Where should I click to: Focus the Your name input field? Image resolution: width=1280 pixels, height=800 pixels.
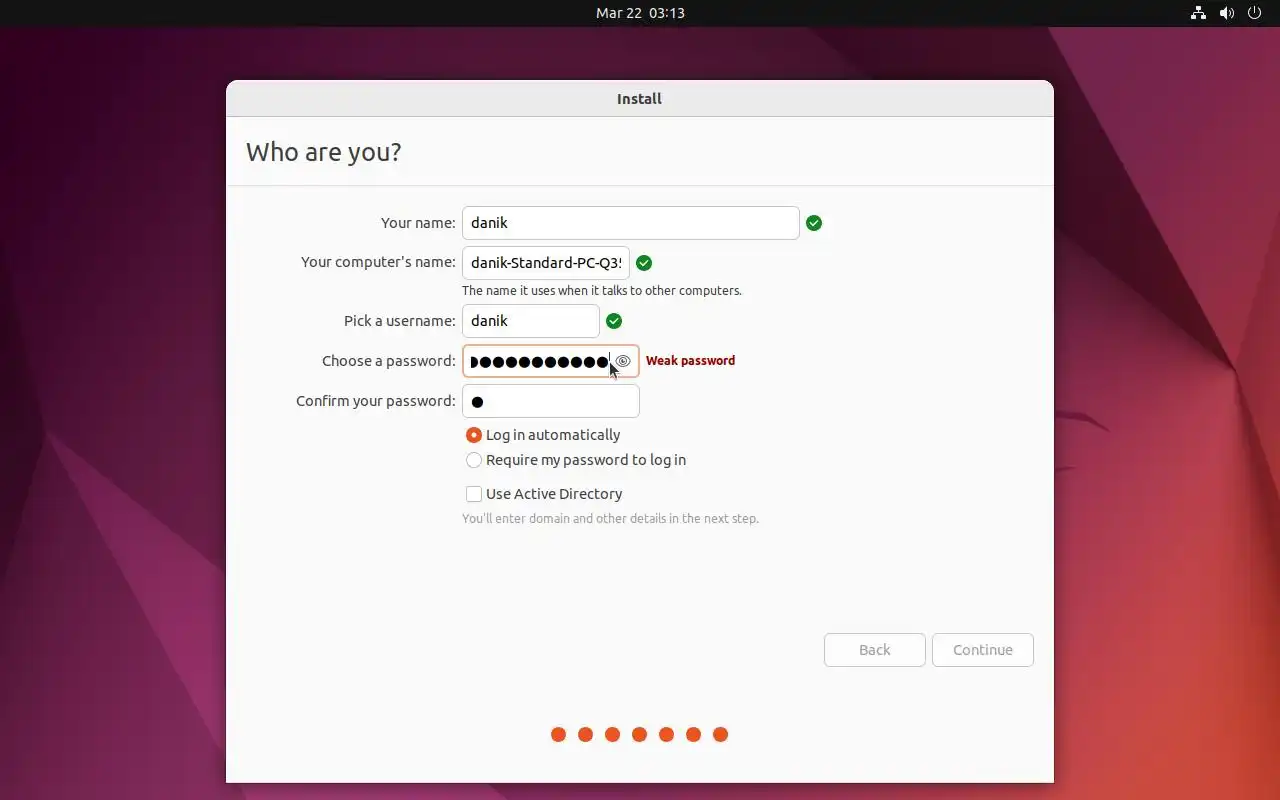click(631, 223)
